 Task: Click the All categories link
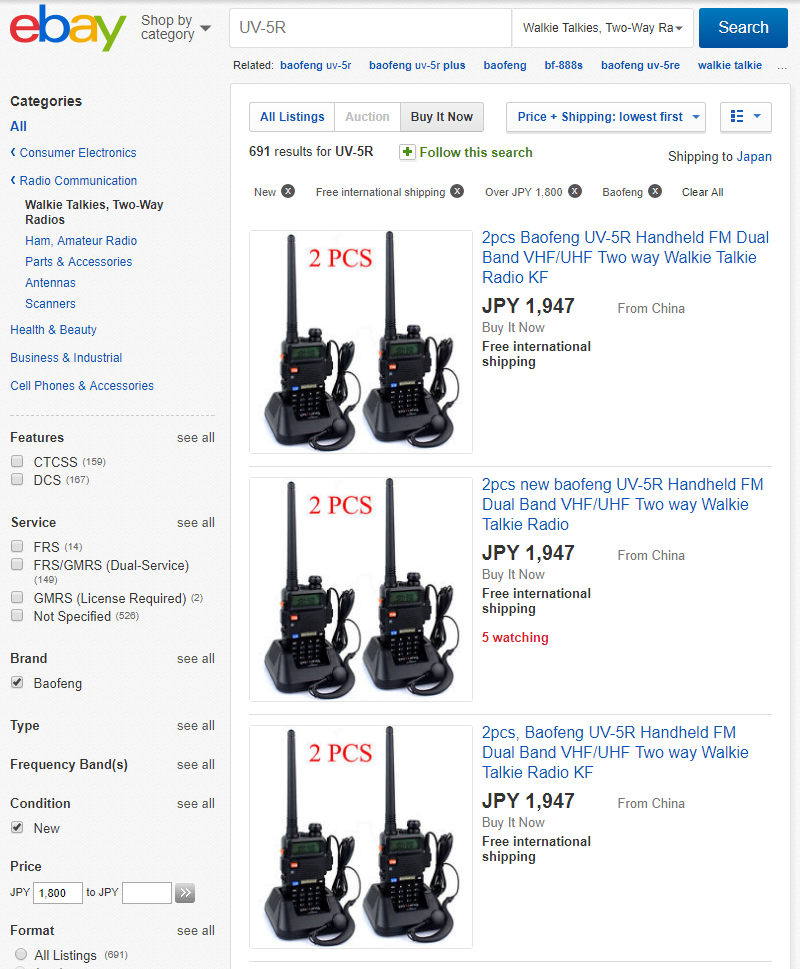(x=19, y=127)
